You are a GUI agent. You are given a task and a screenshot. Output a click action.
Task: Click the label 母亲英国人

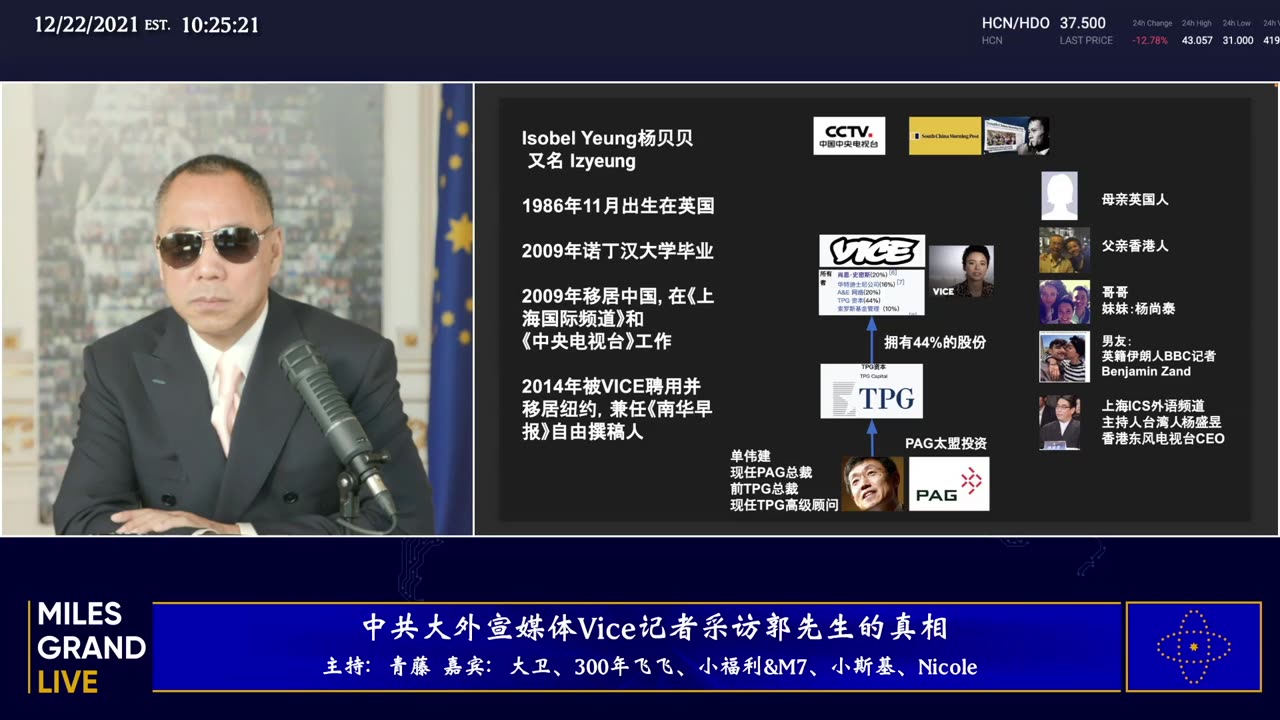pyautogui.click(x=1135, y=199)
